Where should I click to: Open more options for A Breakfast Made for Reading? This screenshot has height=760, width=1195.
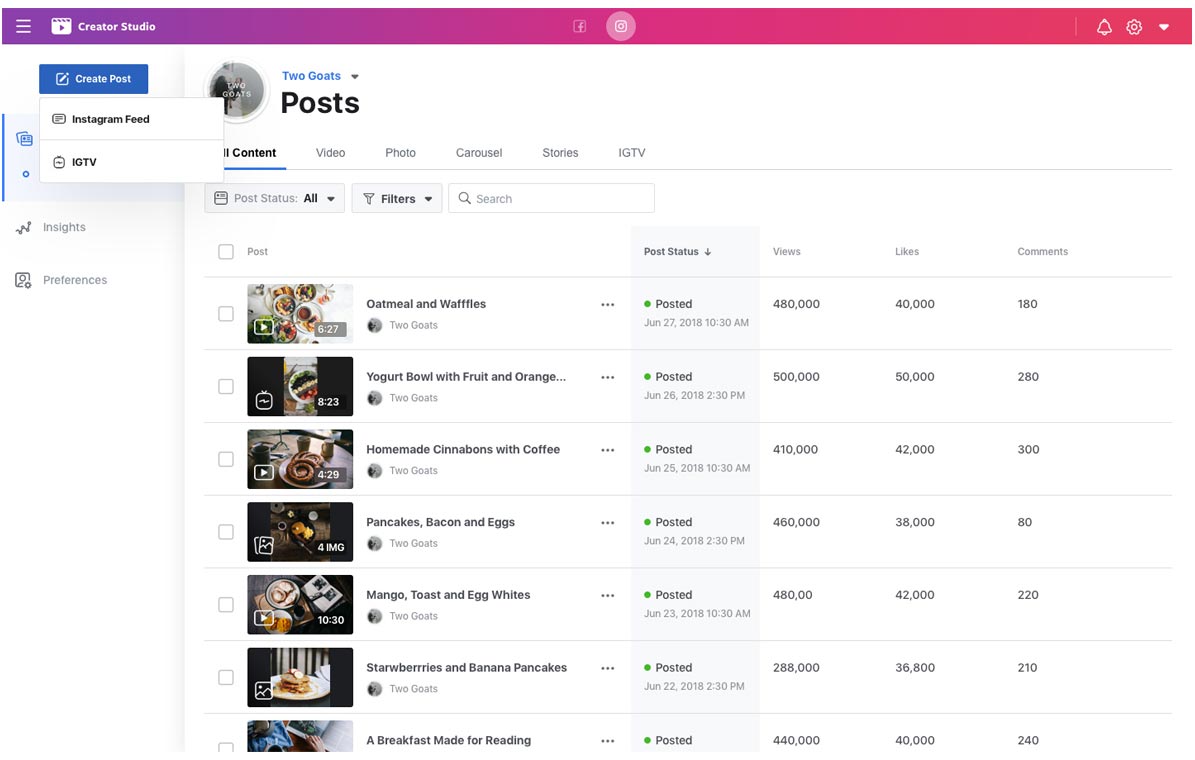point(607,741)
